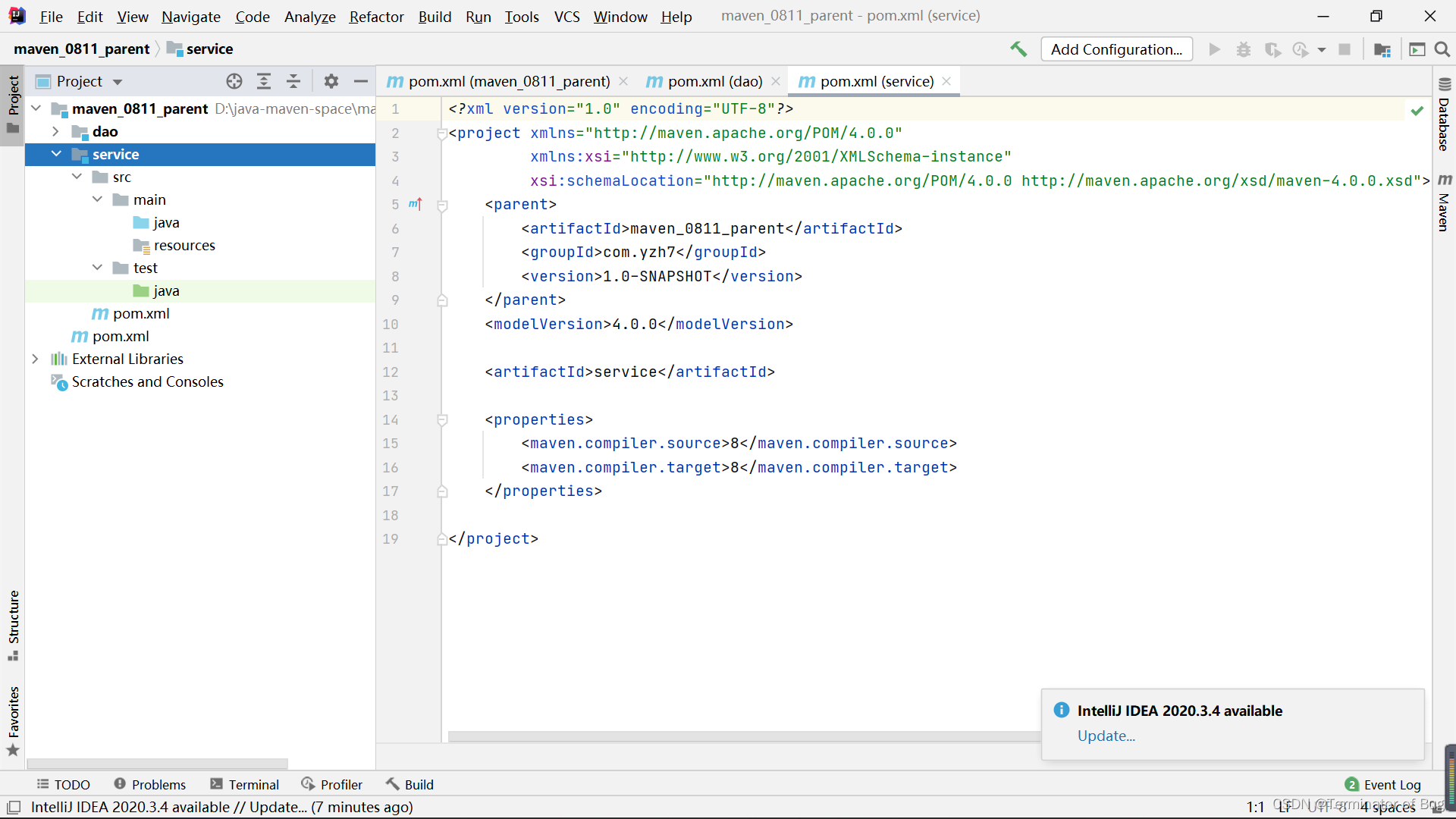The height and width of the screenshot is (819, 1456).
Task: Fold the properties element on line 14
Action: pos(442,420)
